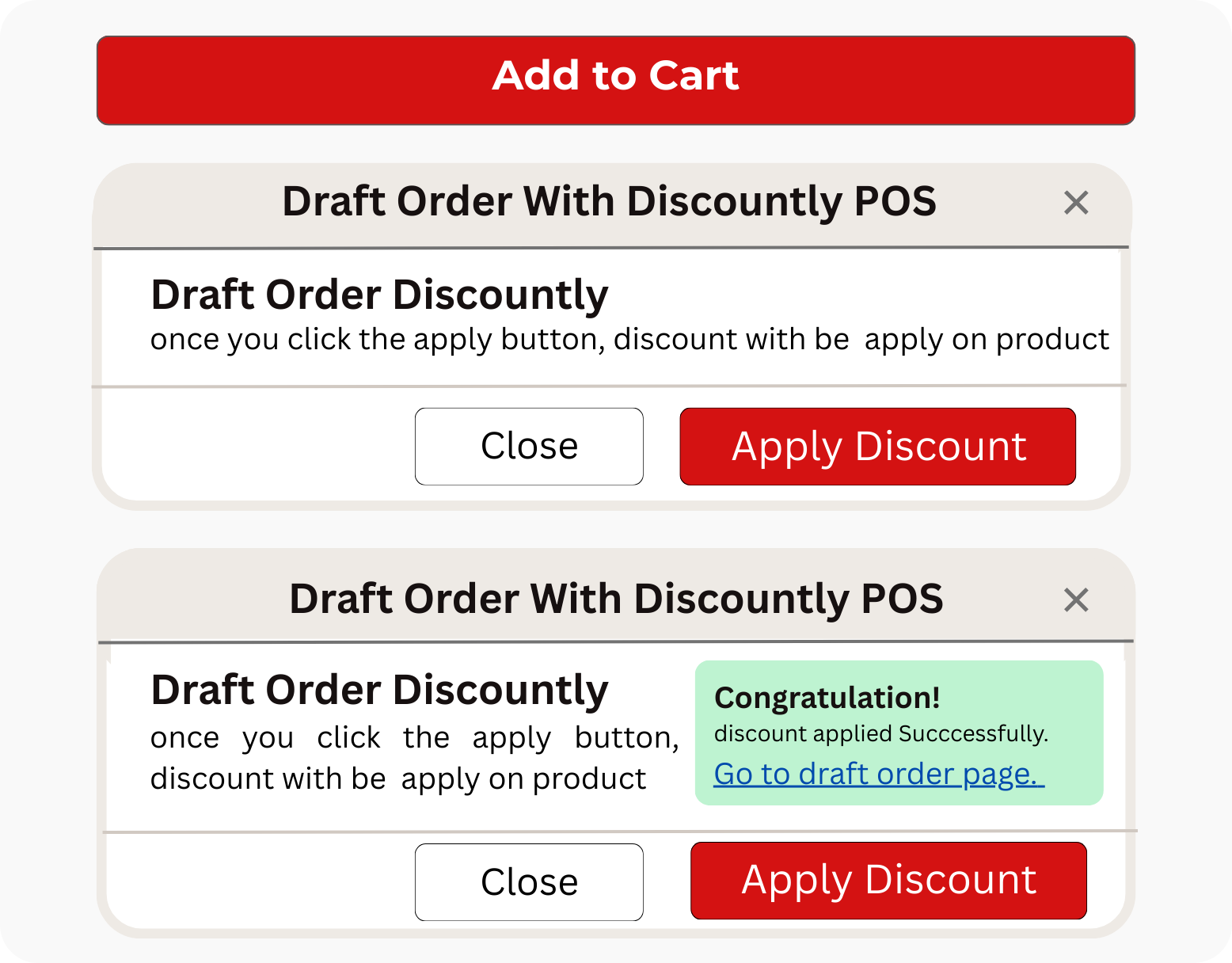Screen dimensions: 1232x963
Task: Click title Draft Order With Discountly POS in first dialog
Action: point(608,202)
